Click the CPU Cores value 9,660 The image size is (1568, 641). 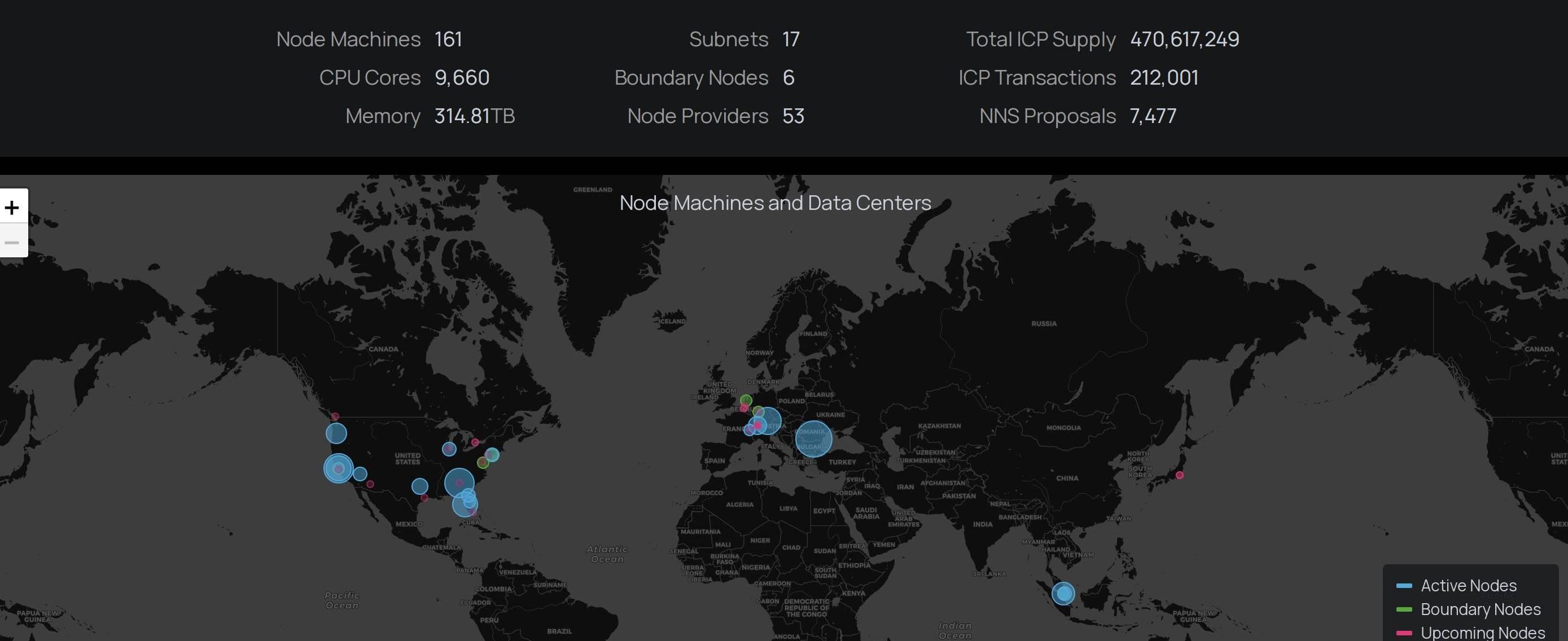click(x=462, y=77)
